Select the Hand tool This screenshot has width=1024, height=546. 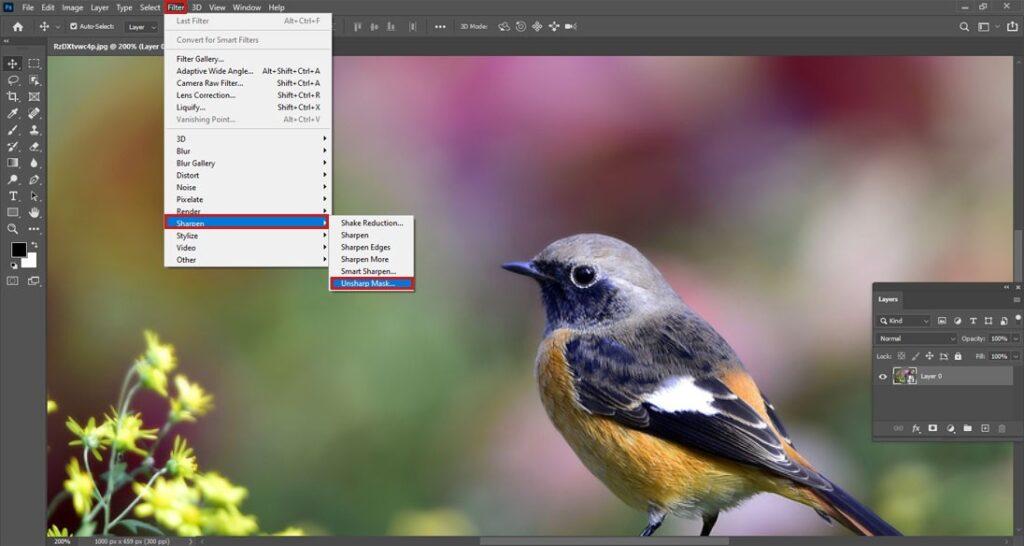34,212
